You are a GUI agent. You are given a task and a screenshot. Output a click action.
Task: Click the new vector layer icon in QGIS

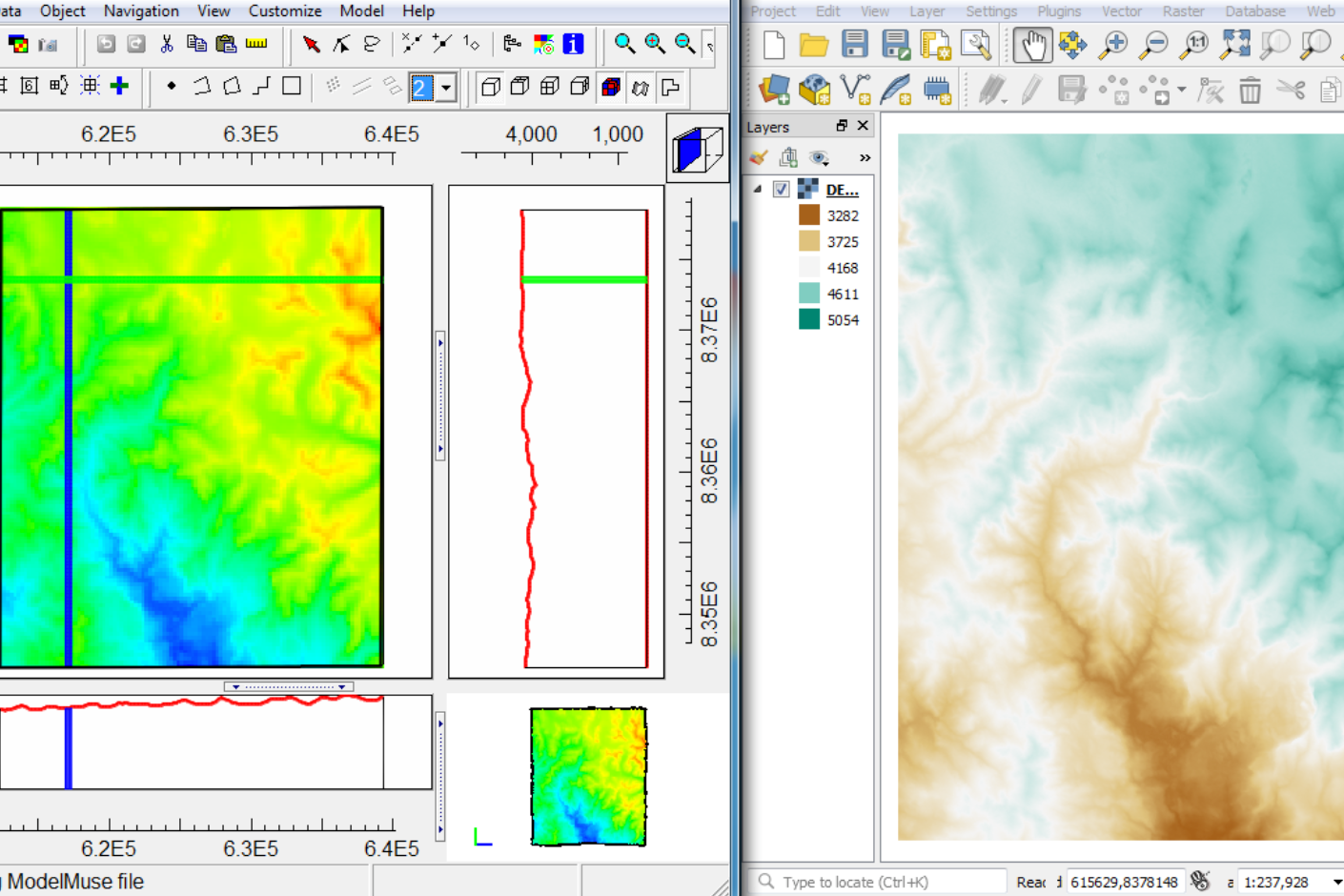855,90
